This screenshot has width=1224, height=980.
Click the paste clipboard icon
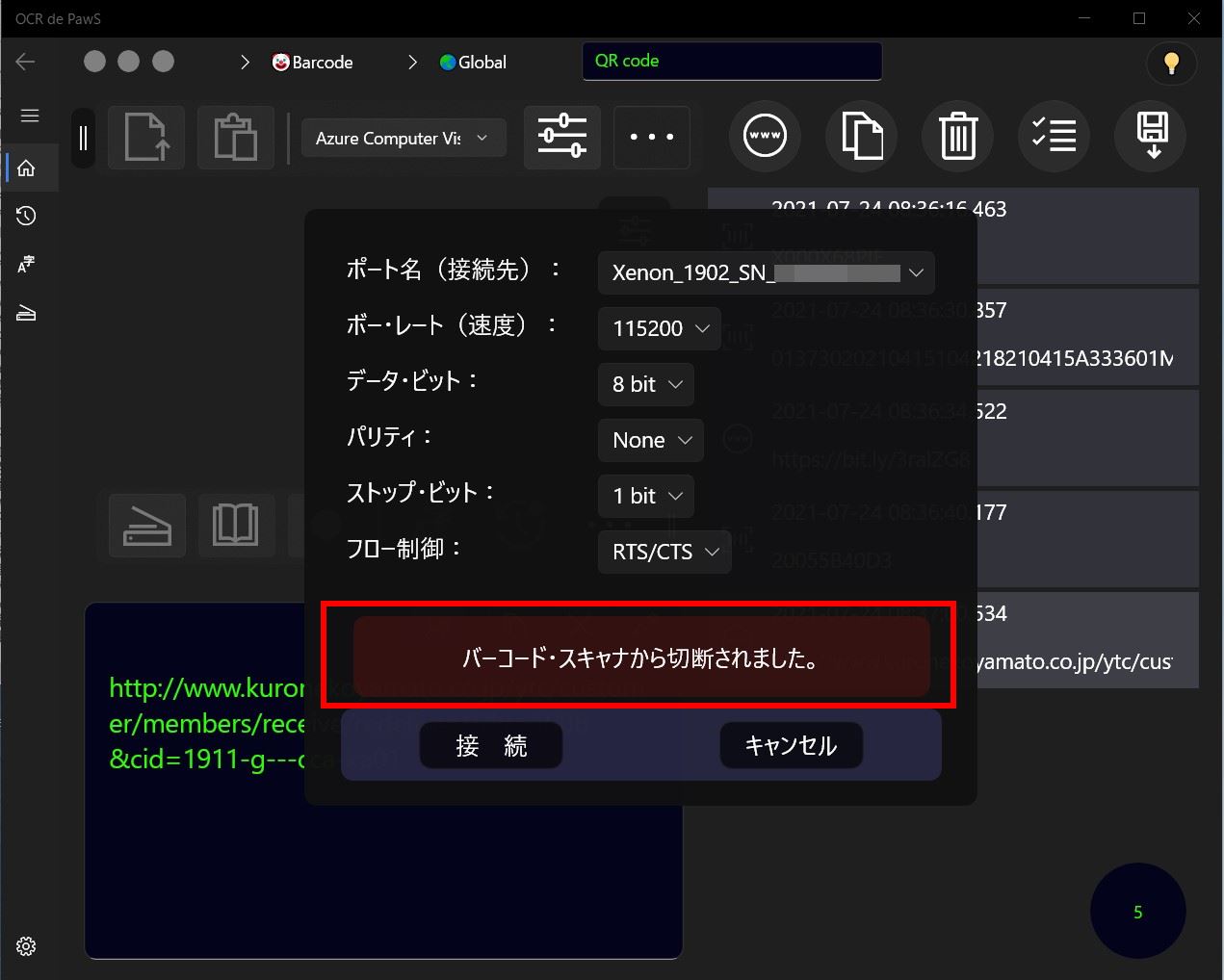(235, 138)
